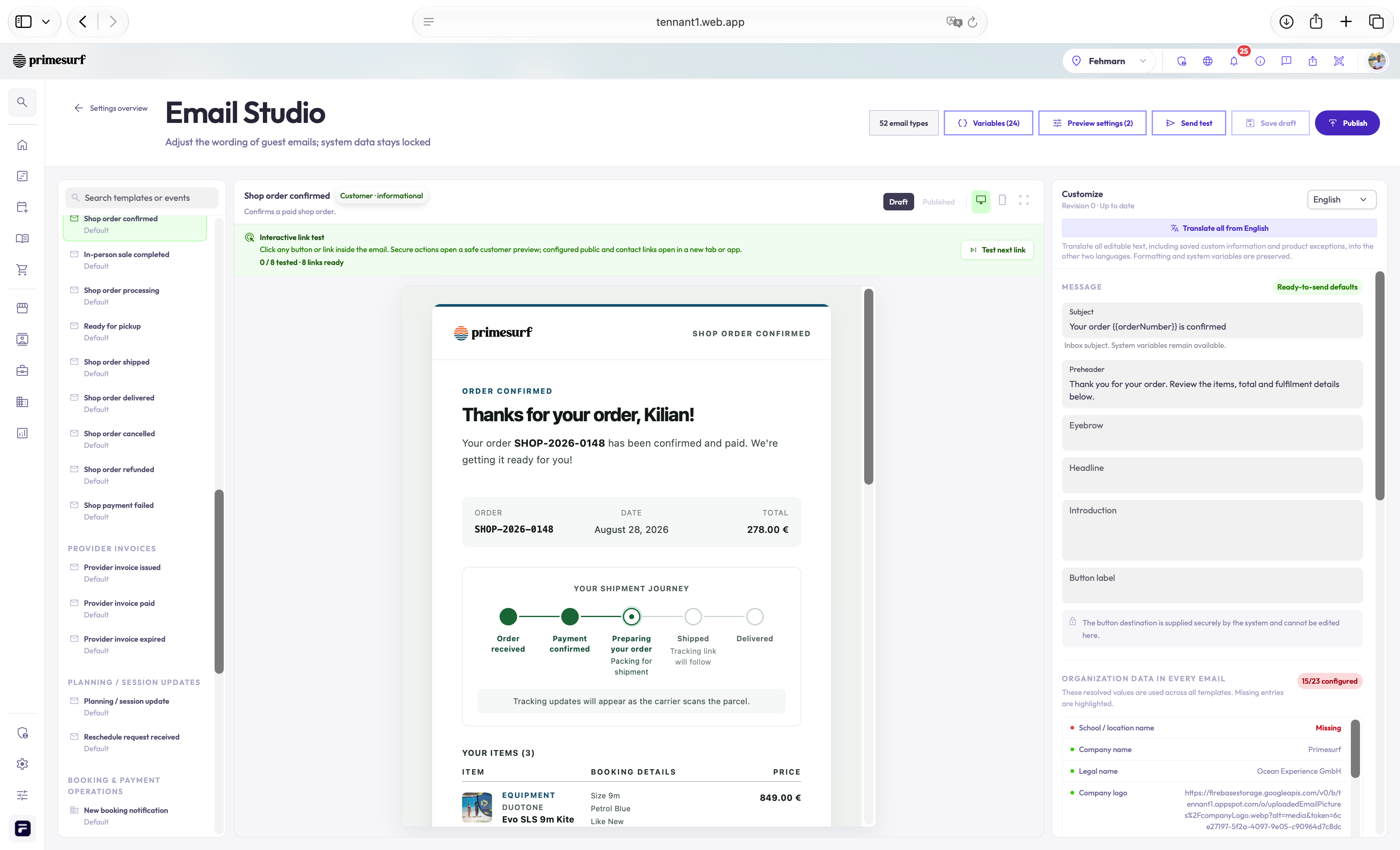The height and width of the screenshot is (850, 1400).
Task: Open the browser sidebar chevron dropdown
Action: [x=46, y=22]
